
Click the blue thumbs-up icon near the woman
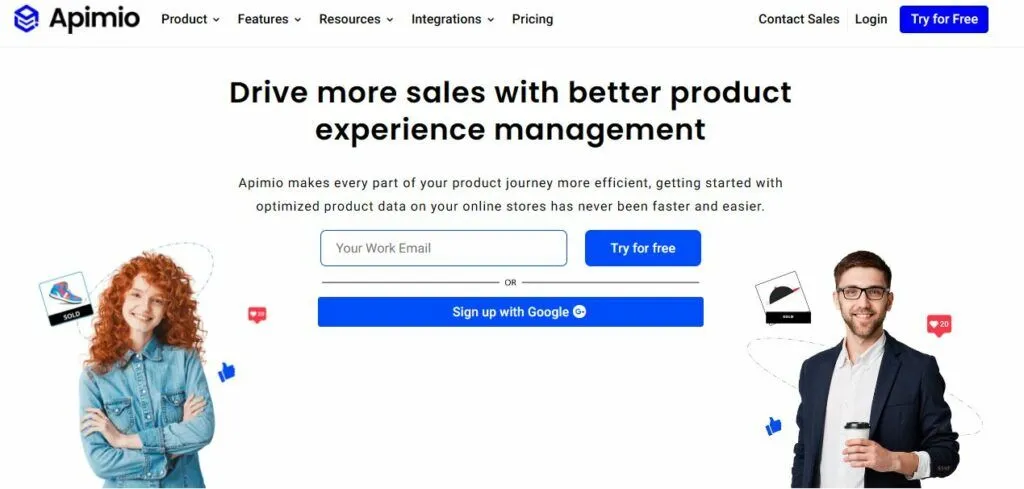(x=227, y=372)
